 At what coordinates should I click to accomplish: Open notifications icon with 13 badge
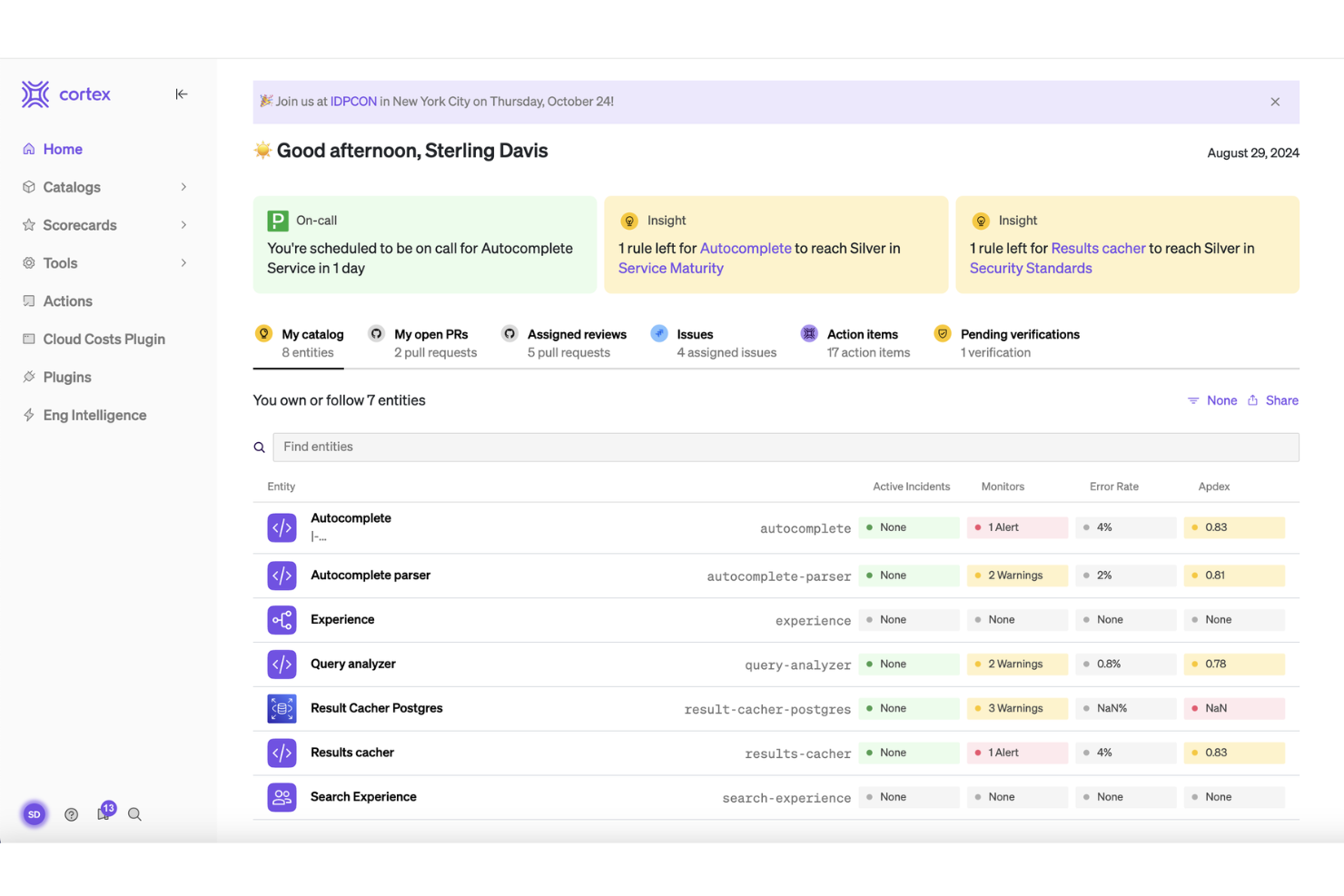[104, 812]
